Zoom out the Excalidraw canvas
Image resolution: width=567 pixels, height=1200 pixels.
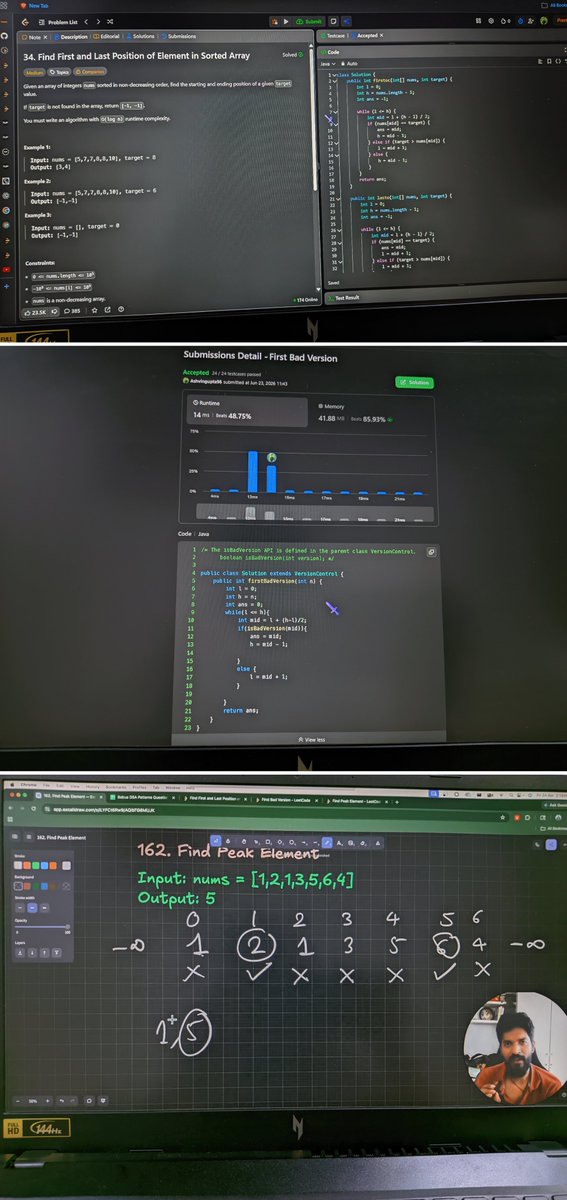coord(18,1101)
